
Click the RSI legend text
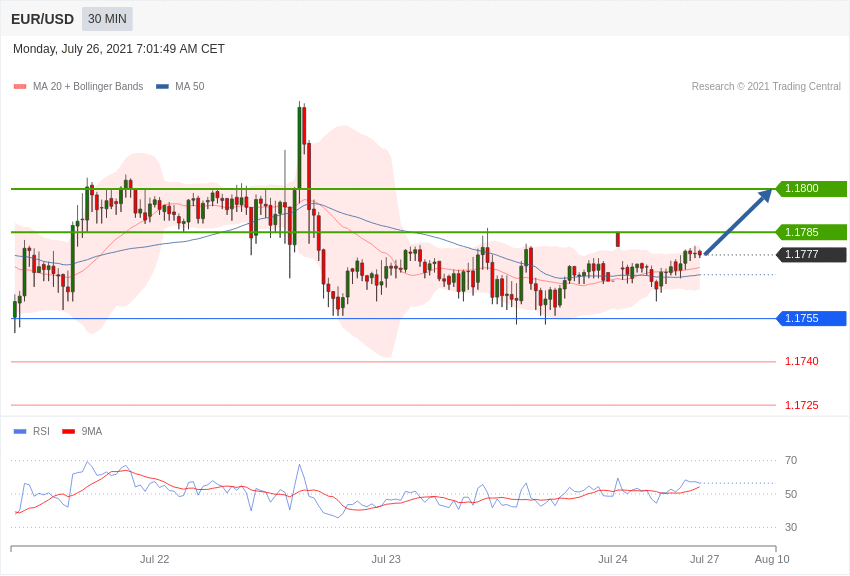41,431
